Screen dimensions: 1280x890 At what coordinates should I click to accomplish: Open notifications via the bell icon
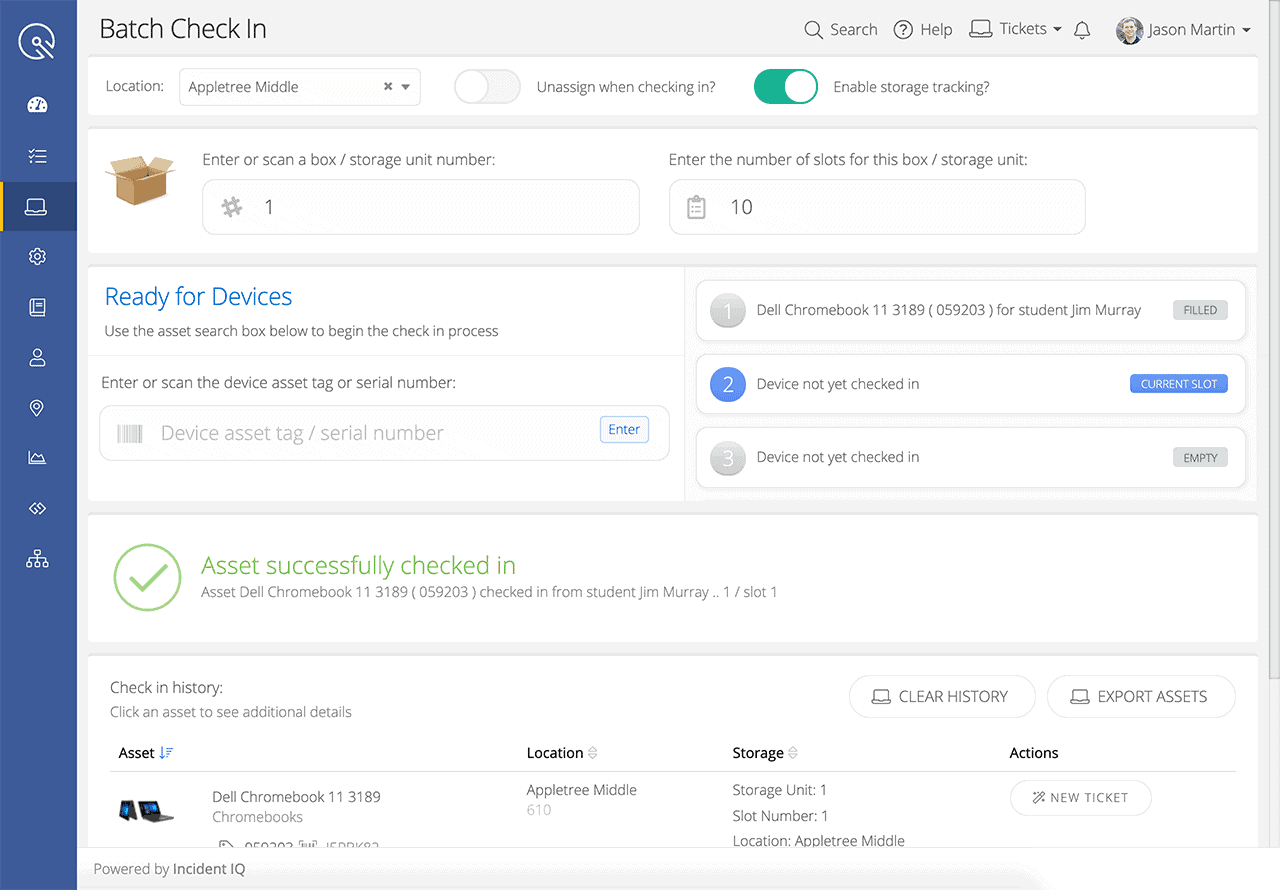point(1082,29)
